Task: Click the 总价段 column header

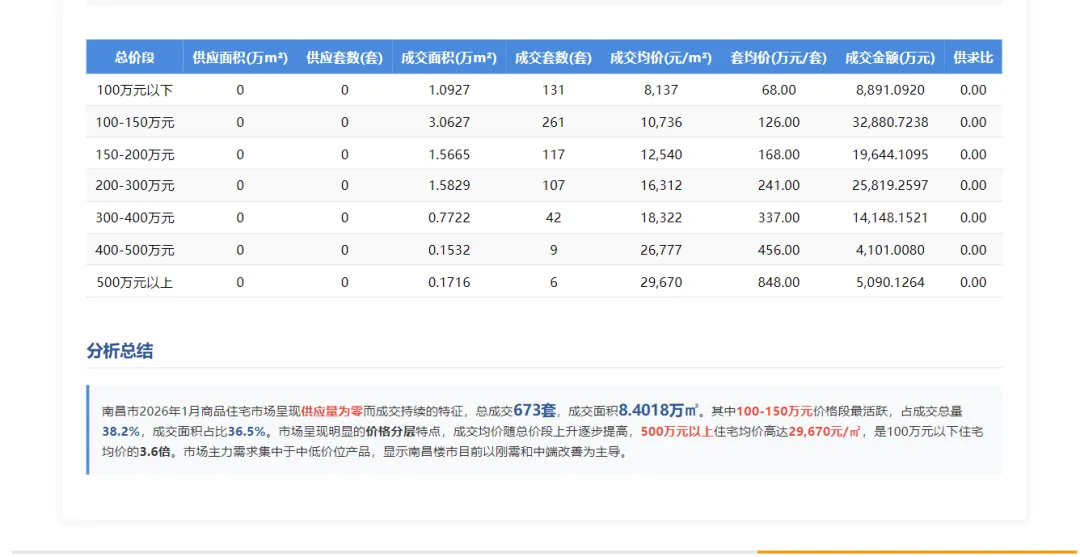Action: [x=135, y=58]
